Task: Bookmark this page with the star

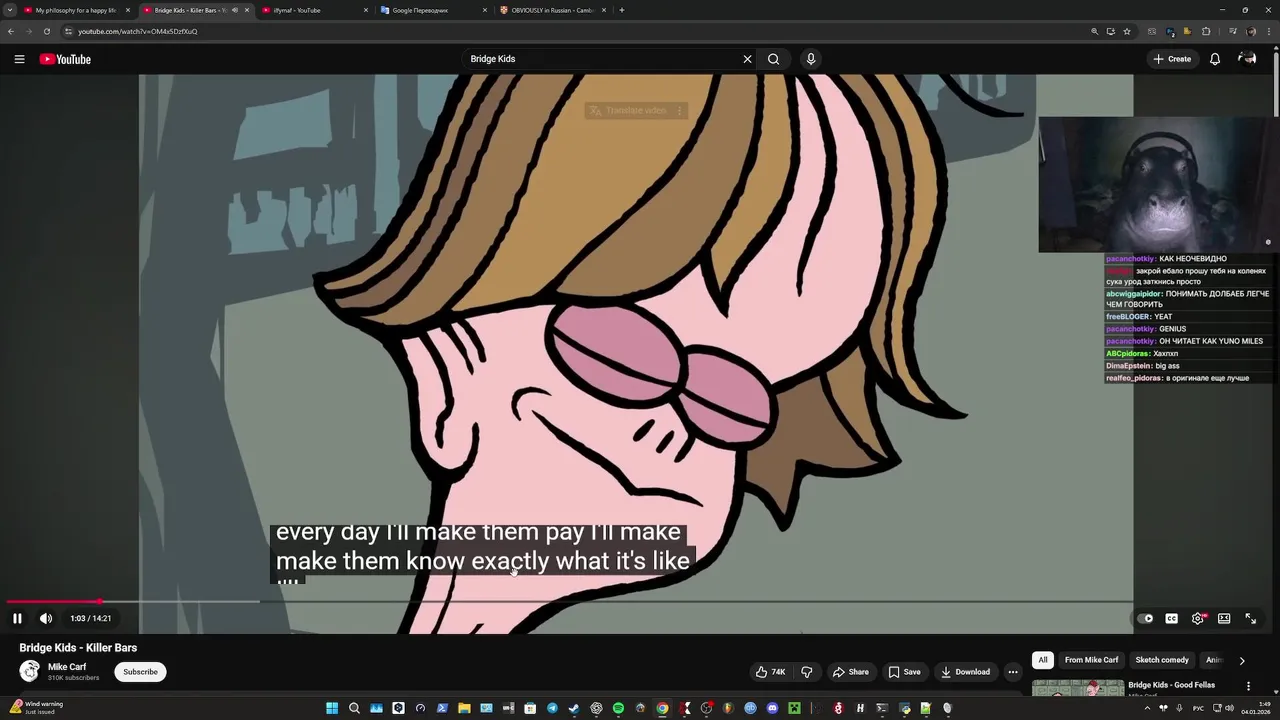Action: pos(1127,31)
